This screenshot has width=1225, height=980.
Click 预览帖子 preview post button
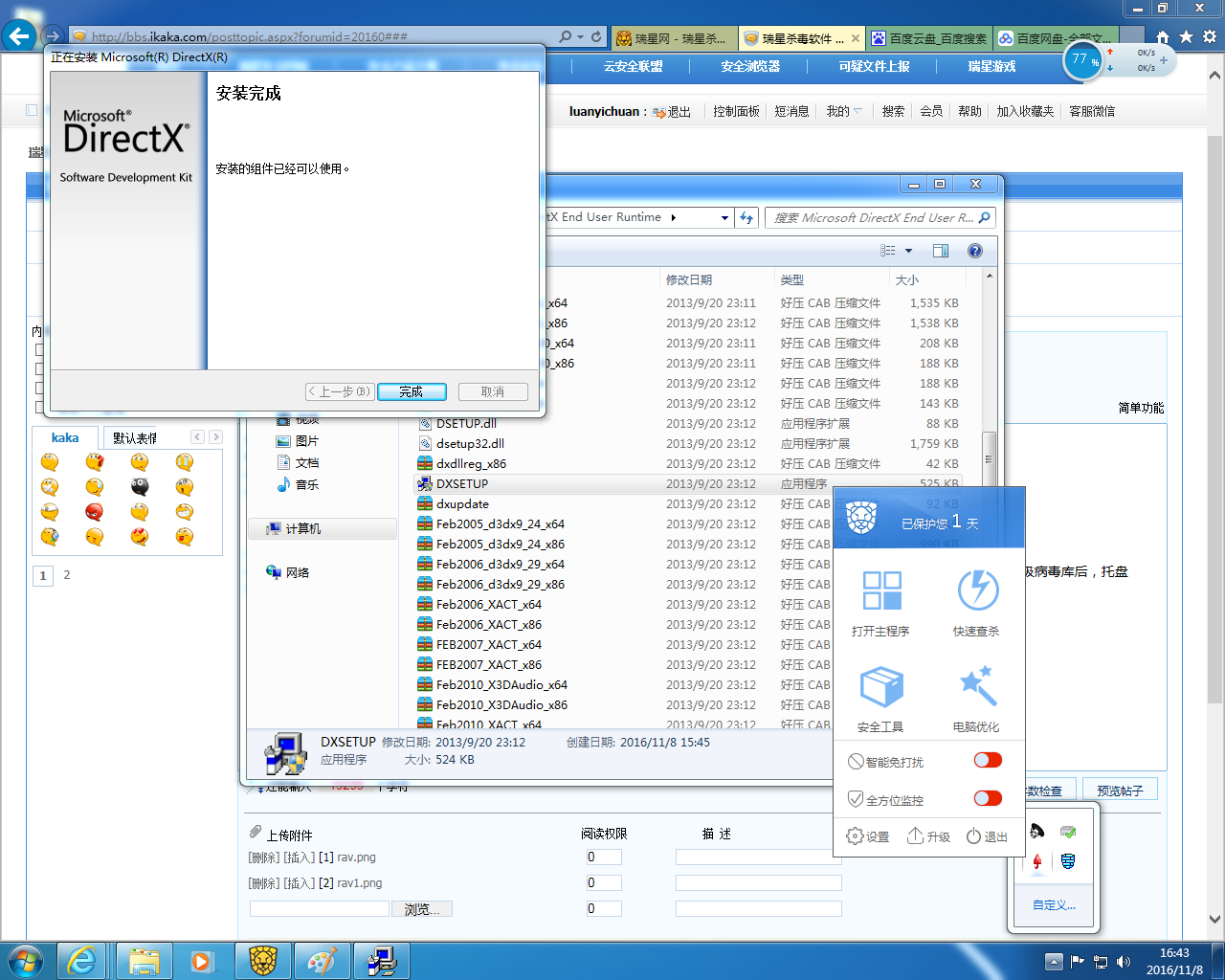coord(1120,791)
